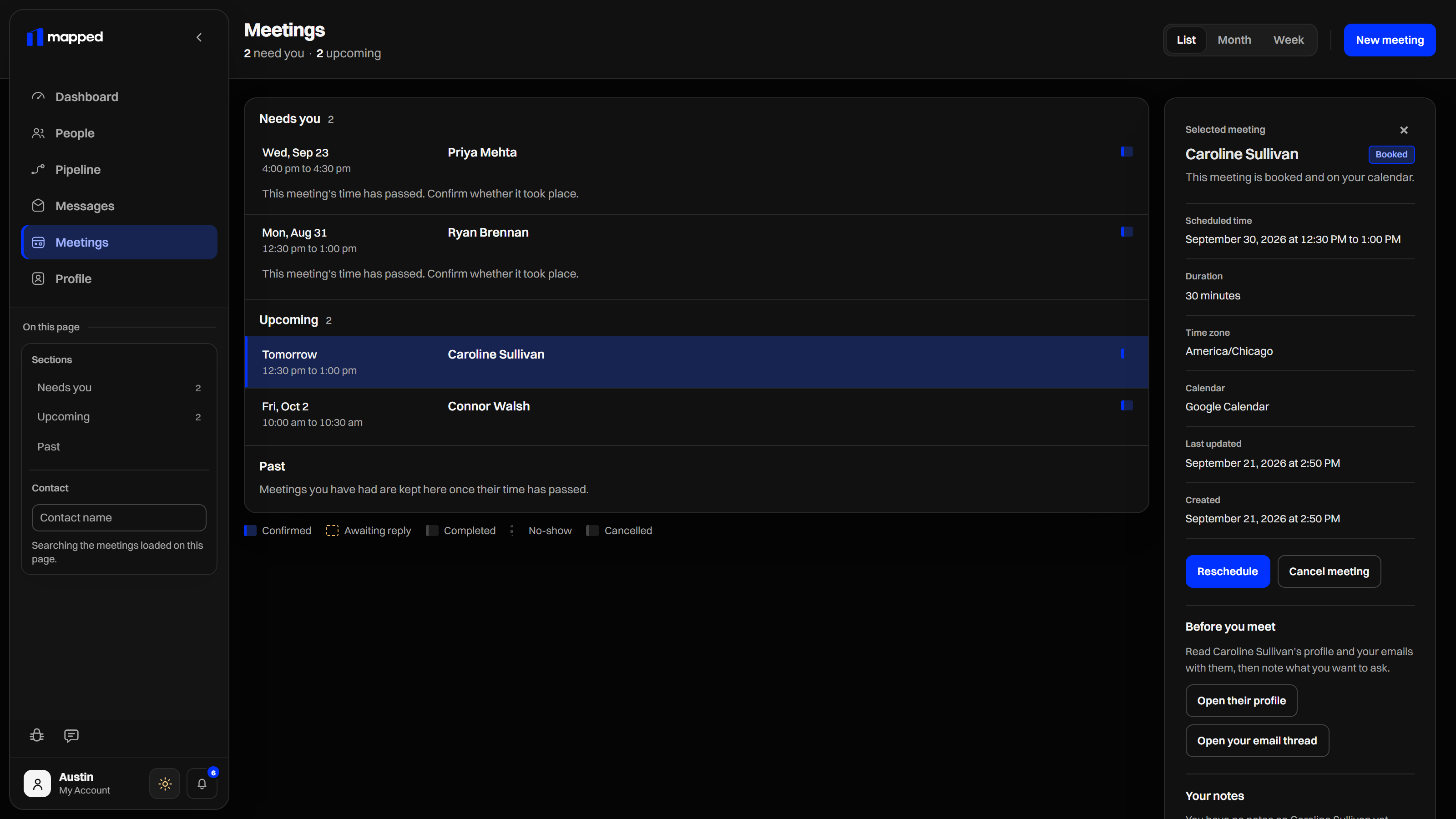Click the Confirmed legend swatch

point(250,531)
